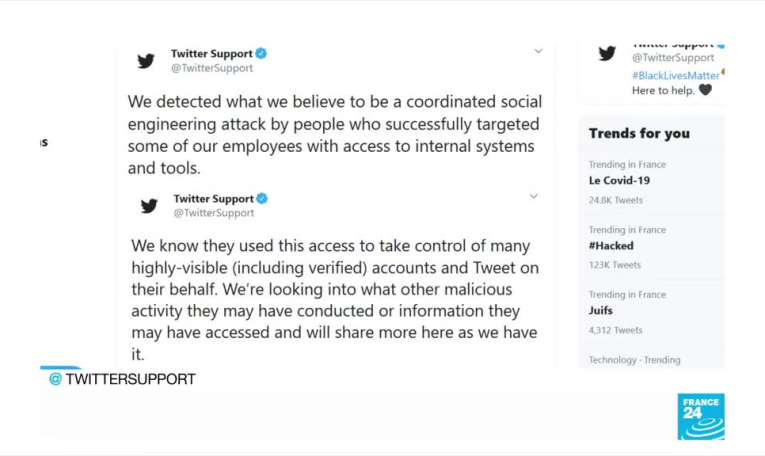Open the Twitter Support name on the first tweet

pyautogui.click(x=211, y=53)
